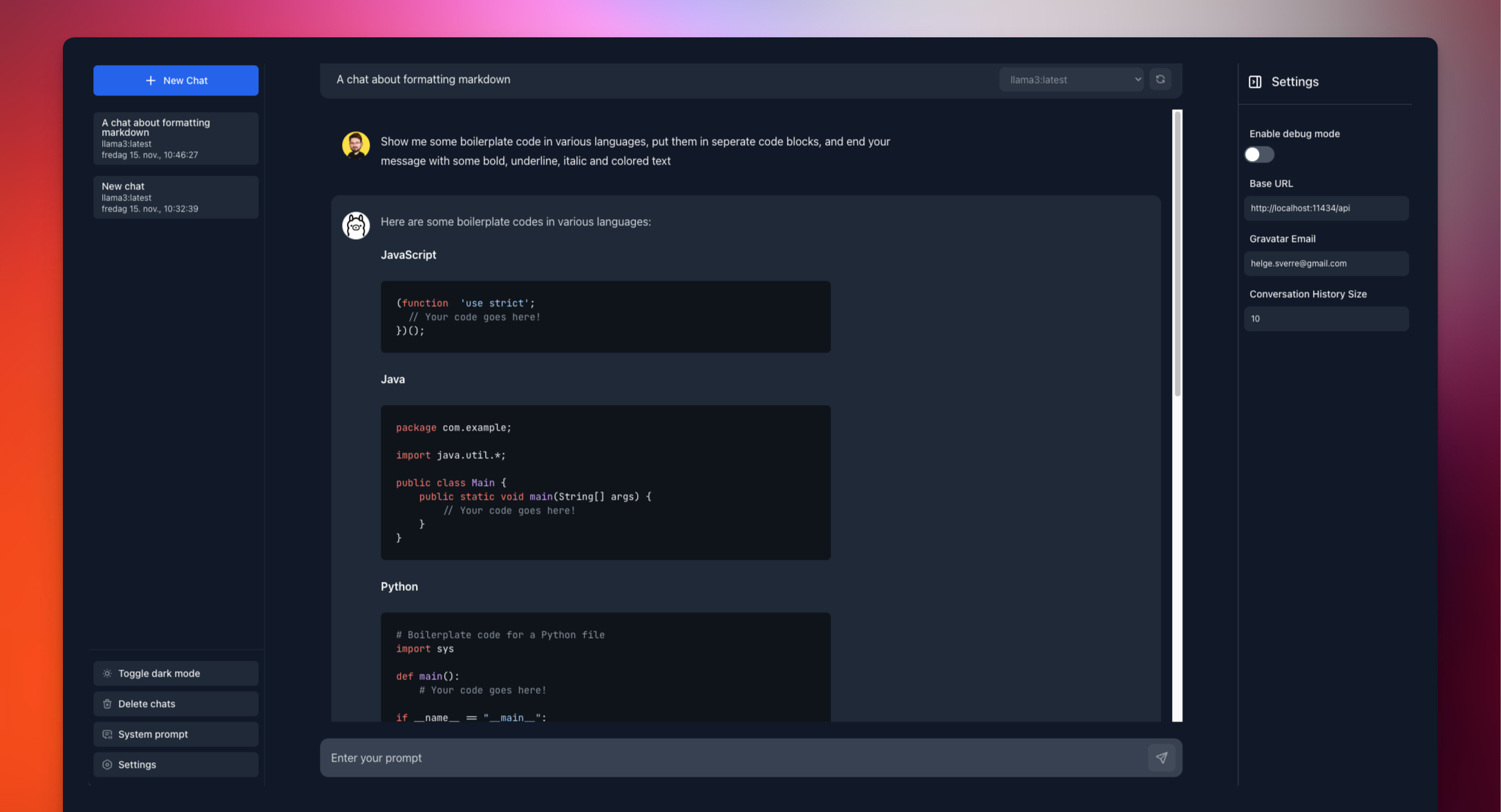Click the user avatar beside the first message
Image resolution: width=1501 pixels, height=812 pixels.
click(x=356, y=145)
